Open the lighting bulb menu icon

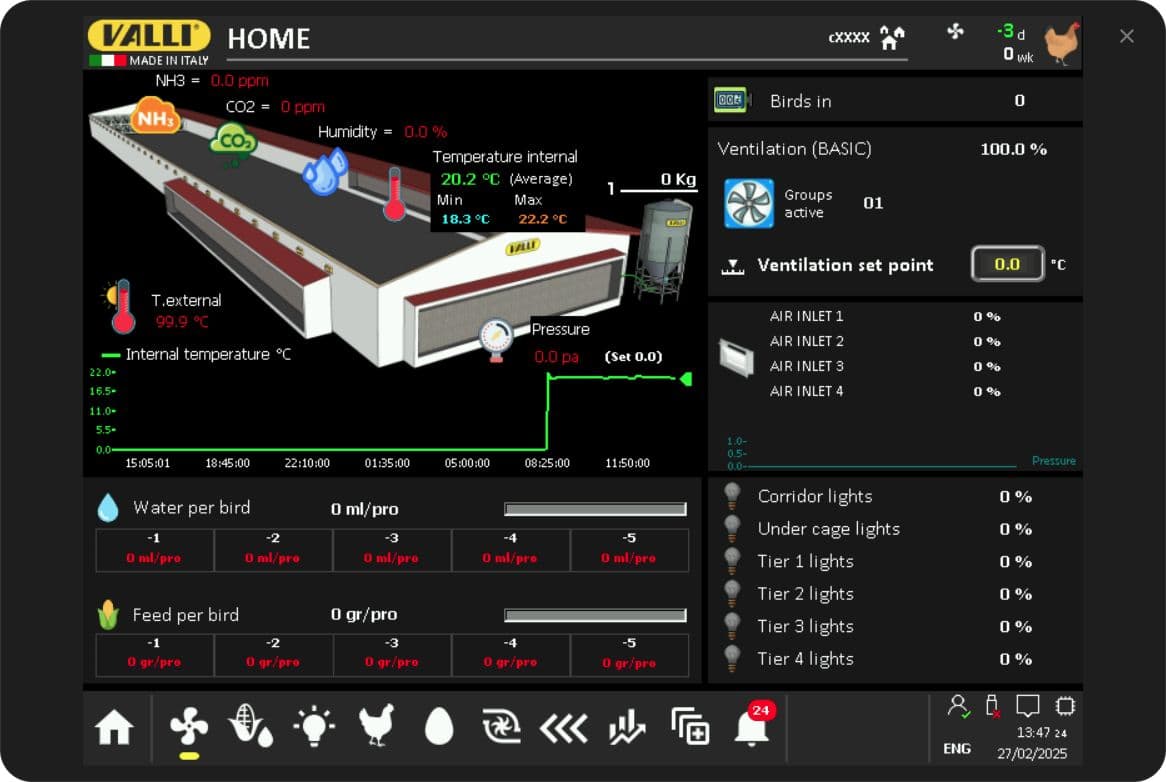pyautogui.click(x=314, y=727)
